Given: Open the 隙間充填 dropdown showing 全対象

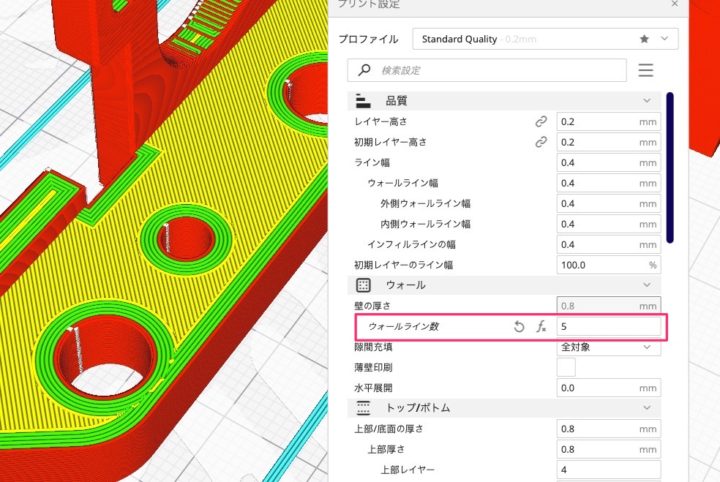Looking at the screenshot, I should click(609, 347).
